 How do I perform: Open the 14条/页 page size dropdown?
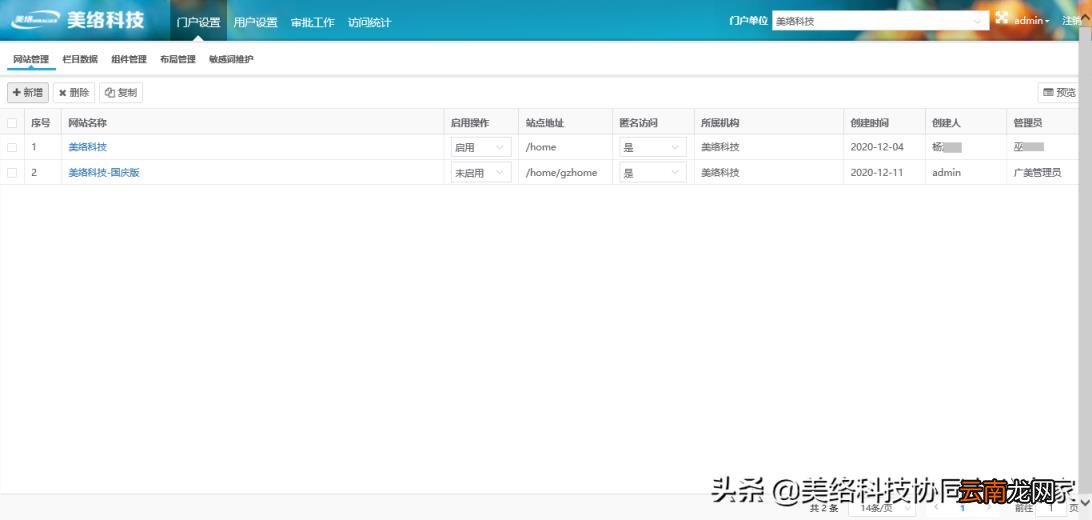(884, 509)
